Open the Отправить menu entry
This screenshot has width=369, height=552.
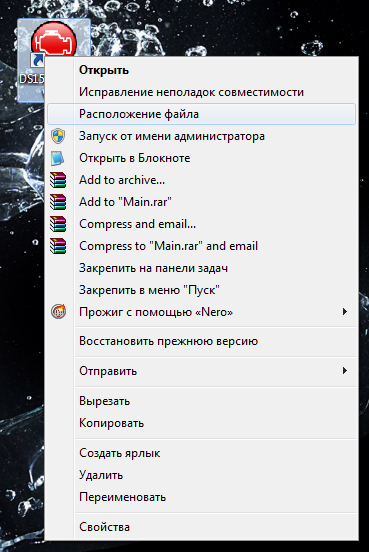(x=201, y=371)
